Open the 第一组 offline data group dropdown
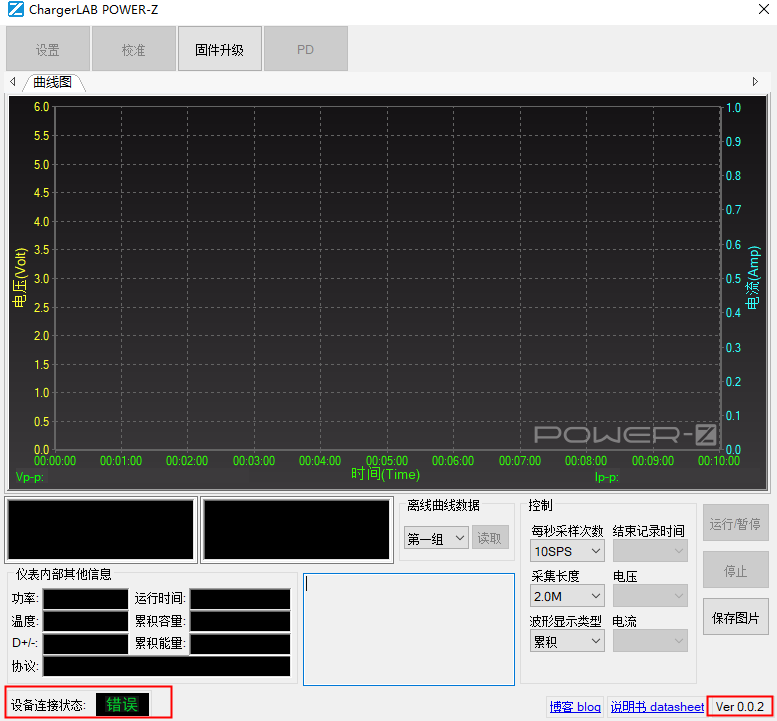This screenshot has height=721, width=777. click(x=436, y=538)
